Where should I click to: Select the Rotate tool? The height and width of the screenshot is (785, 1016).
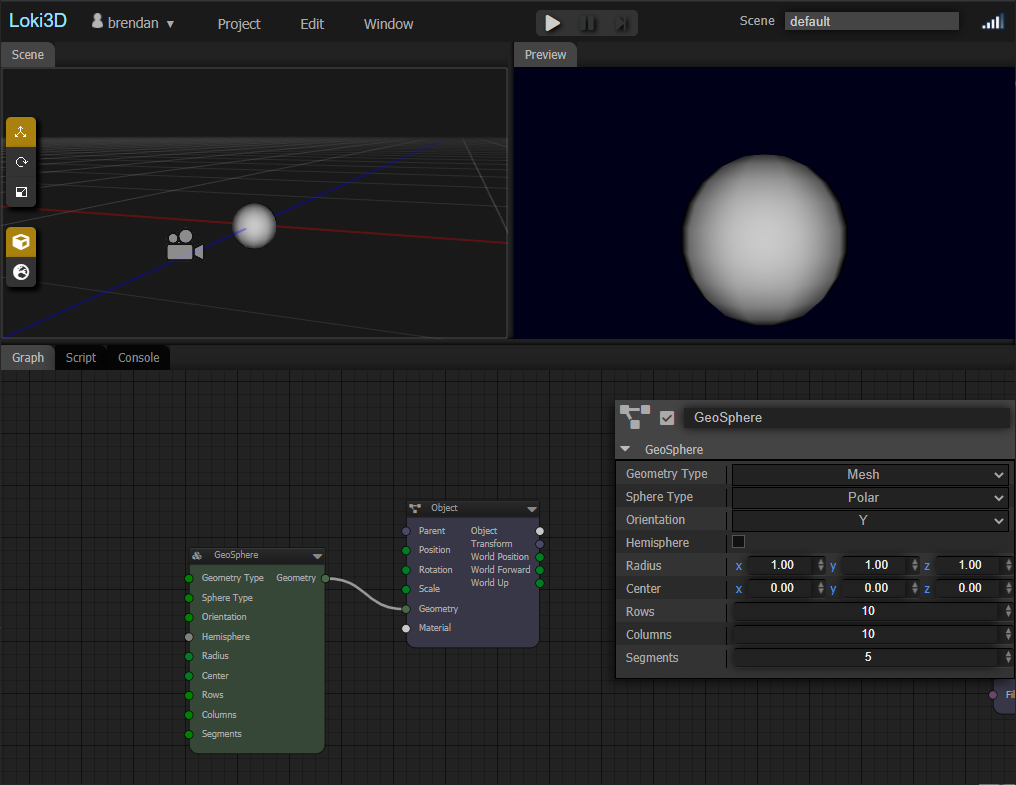coord(20,161)
